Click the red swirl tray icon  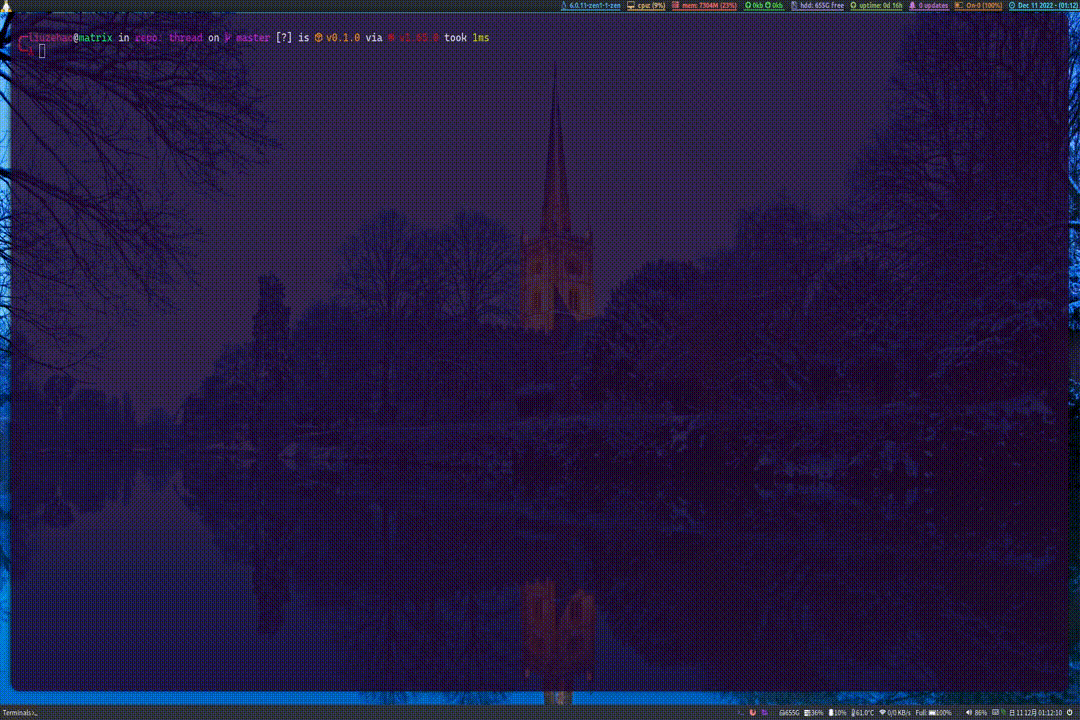[752, 712]
